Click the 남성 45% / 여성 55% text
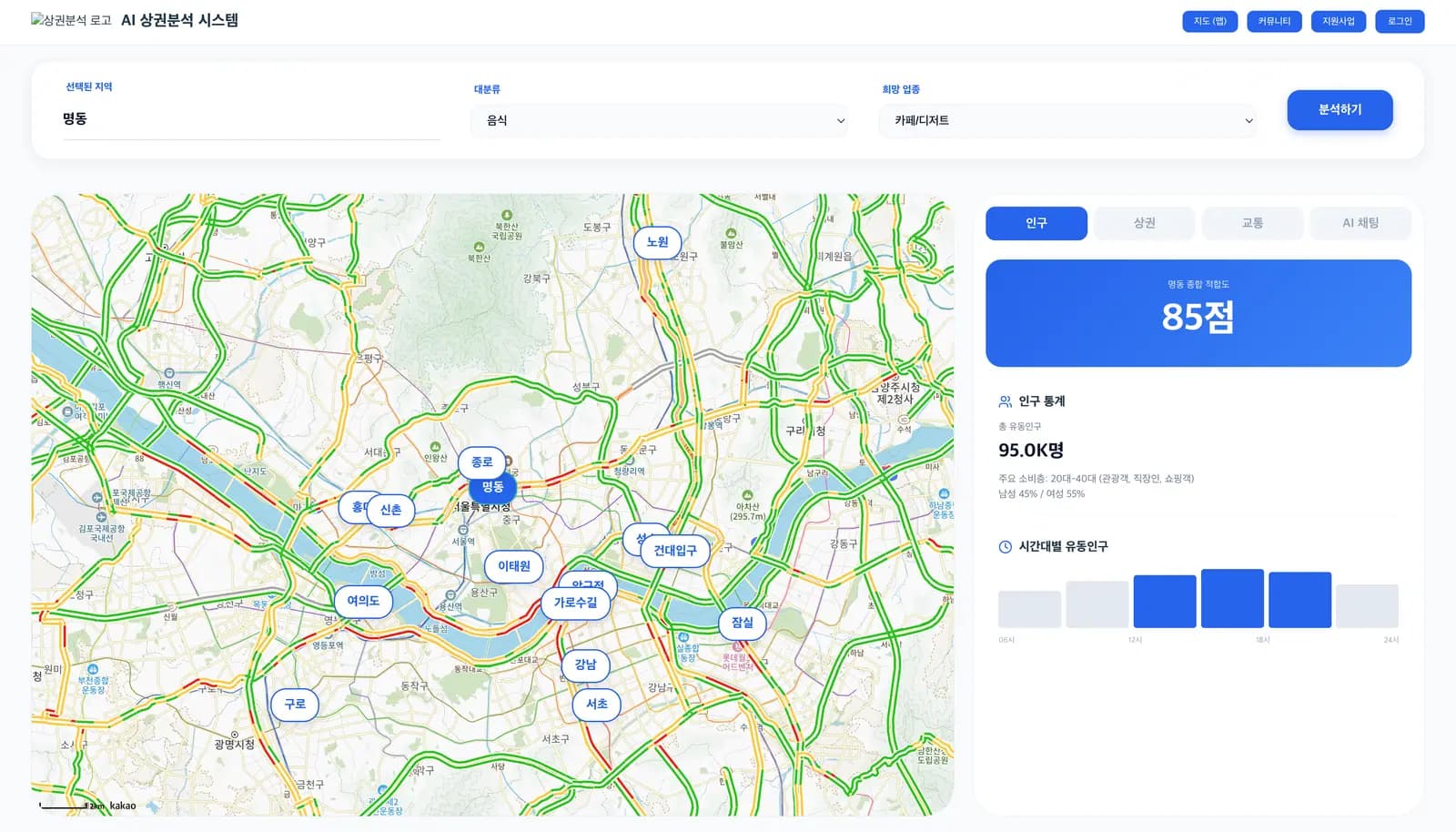 point(1041,494)
